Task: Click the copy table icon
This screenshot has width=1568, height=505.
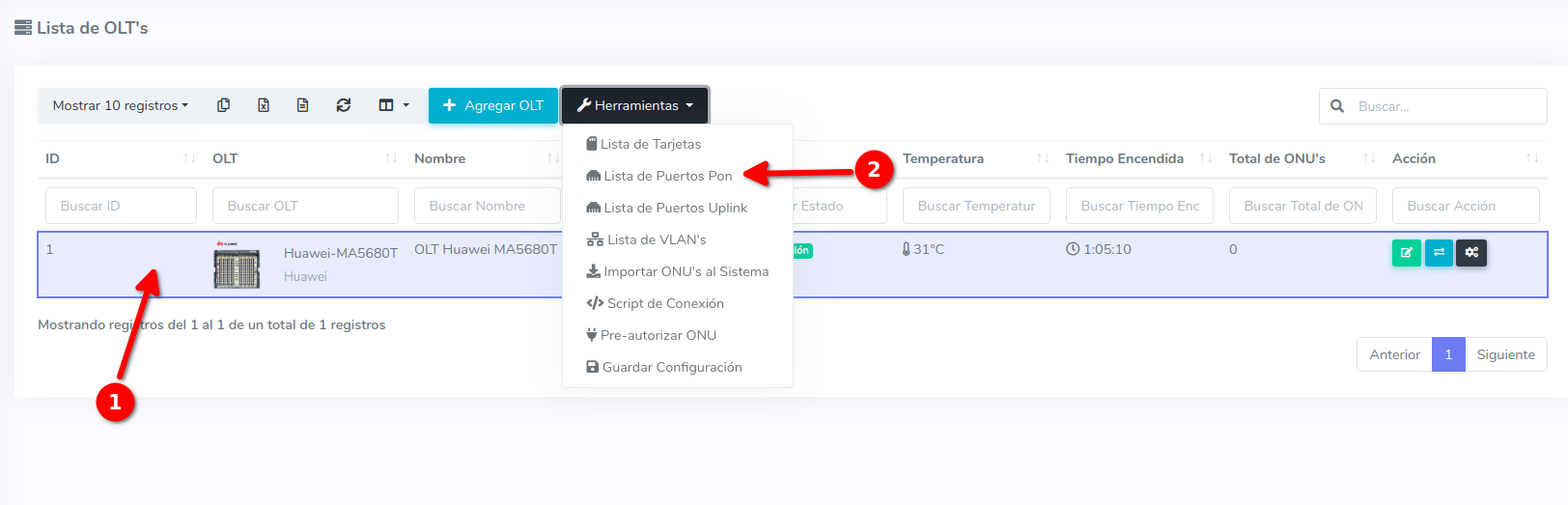Action: click(223, 105)
